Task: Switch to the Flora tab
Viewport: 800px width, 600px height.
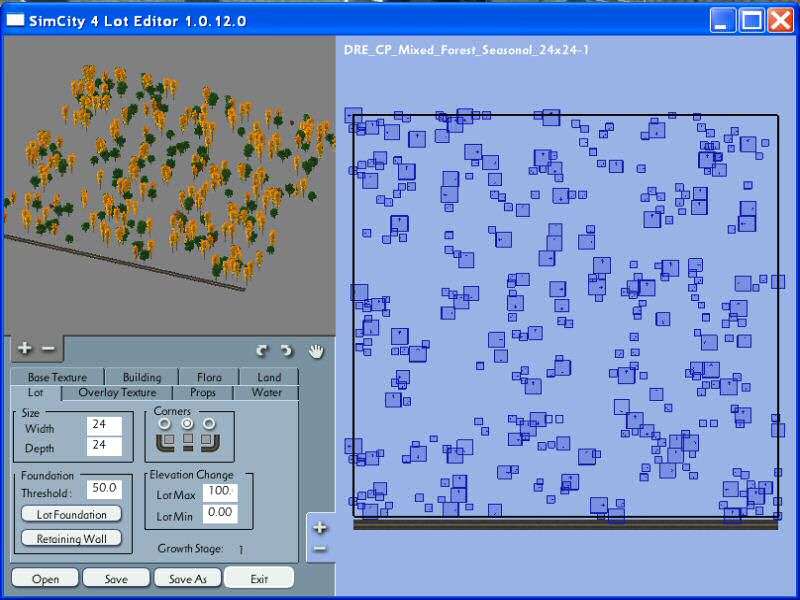Action: tap(209, 377)
